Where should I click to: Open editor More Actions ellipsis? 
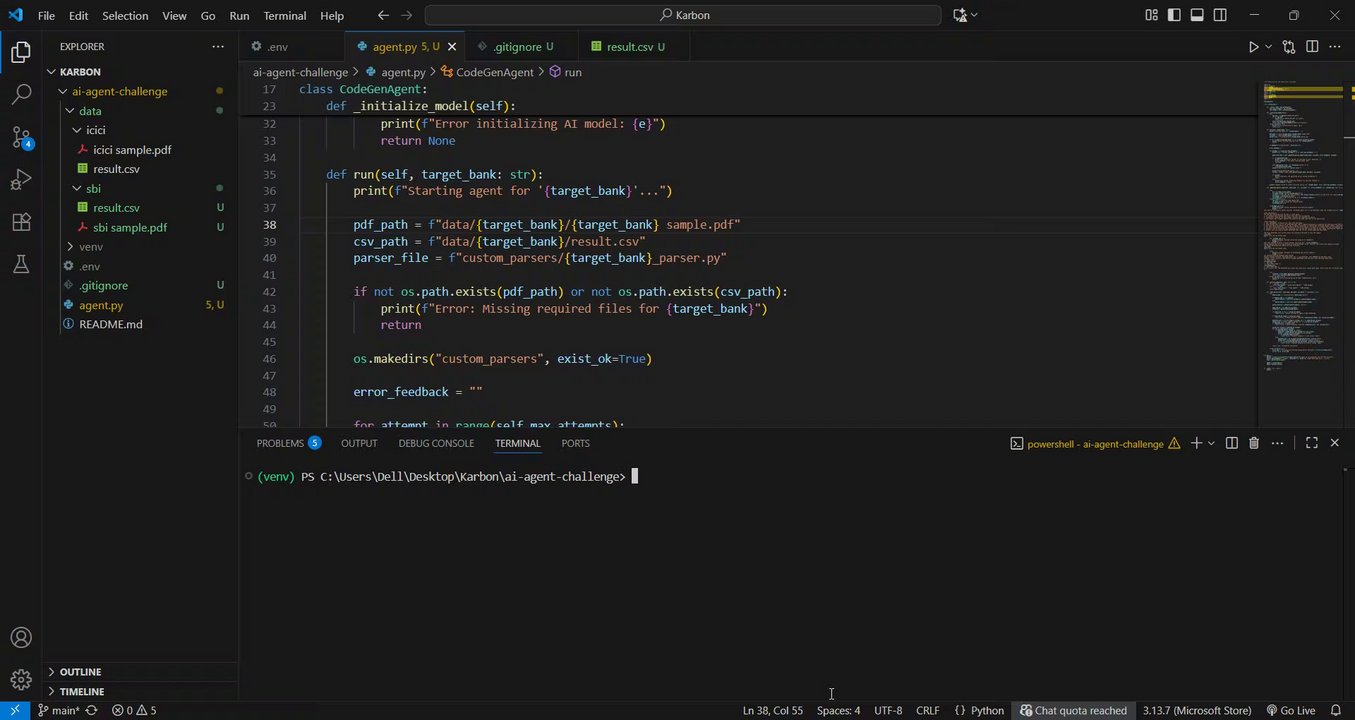coord(1335,47)
